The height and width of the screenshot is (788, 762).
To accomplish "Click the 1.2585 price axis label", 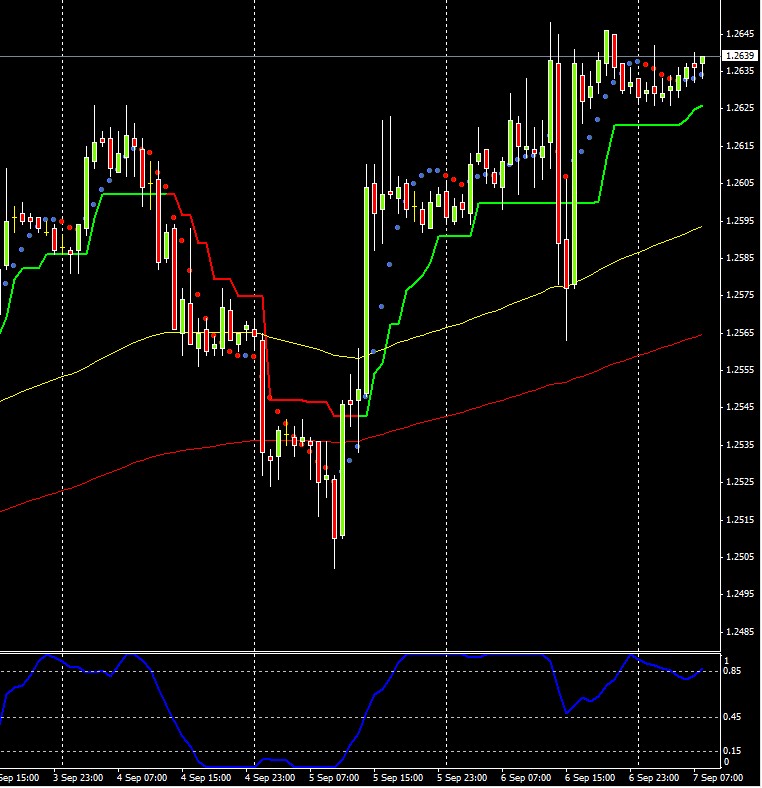I will [740, 258].
